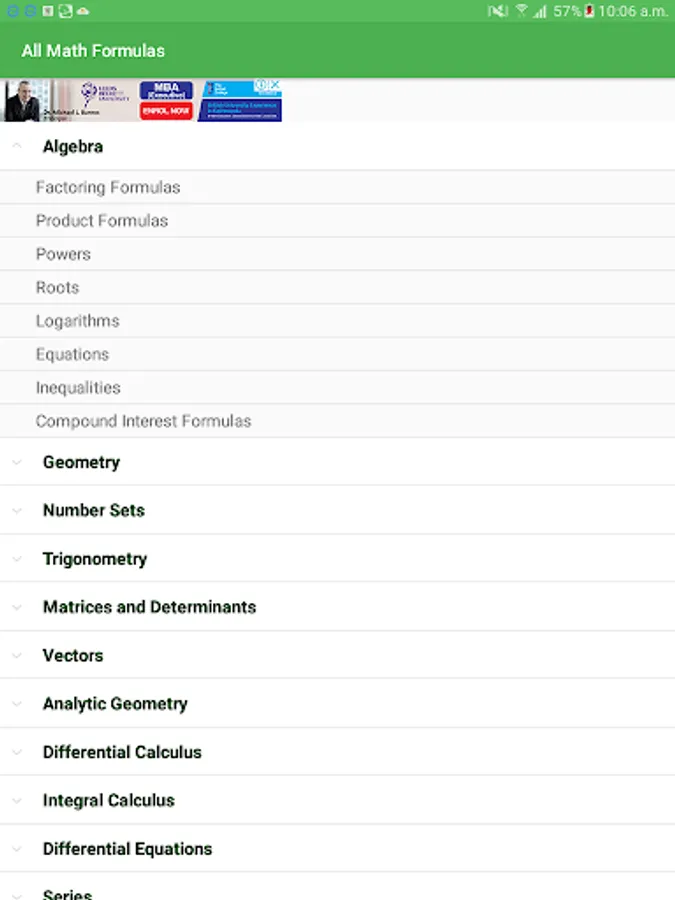Go to Logarithms formulas
This screenshot has width=675, height=900.
click(x=77, y=321)
